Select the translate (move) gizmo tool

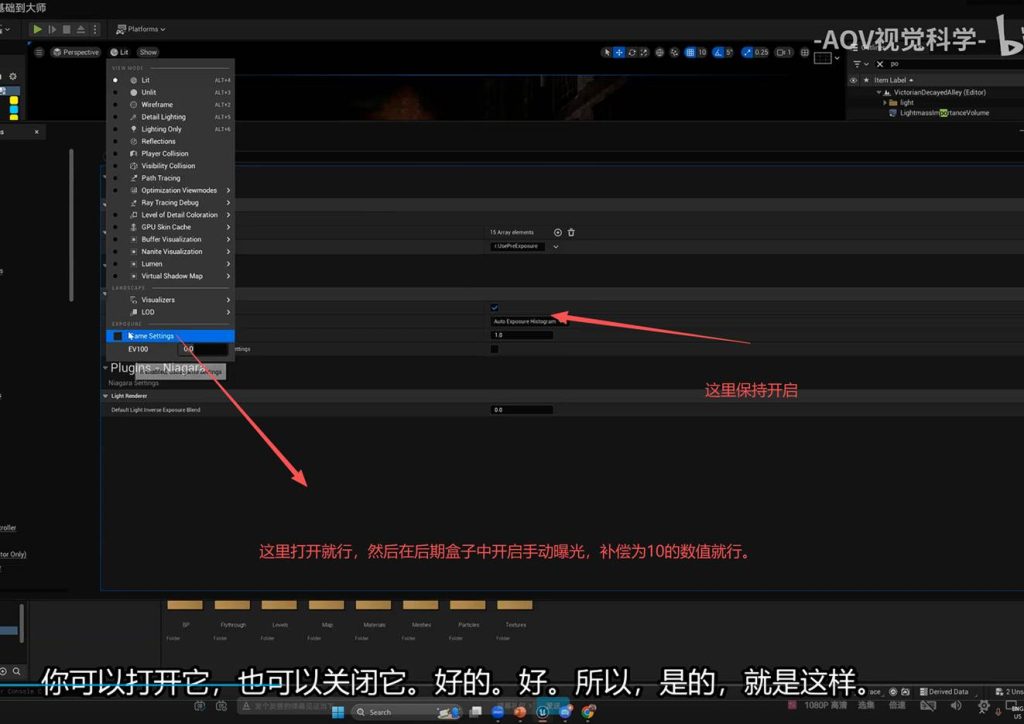pos(619,52)
